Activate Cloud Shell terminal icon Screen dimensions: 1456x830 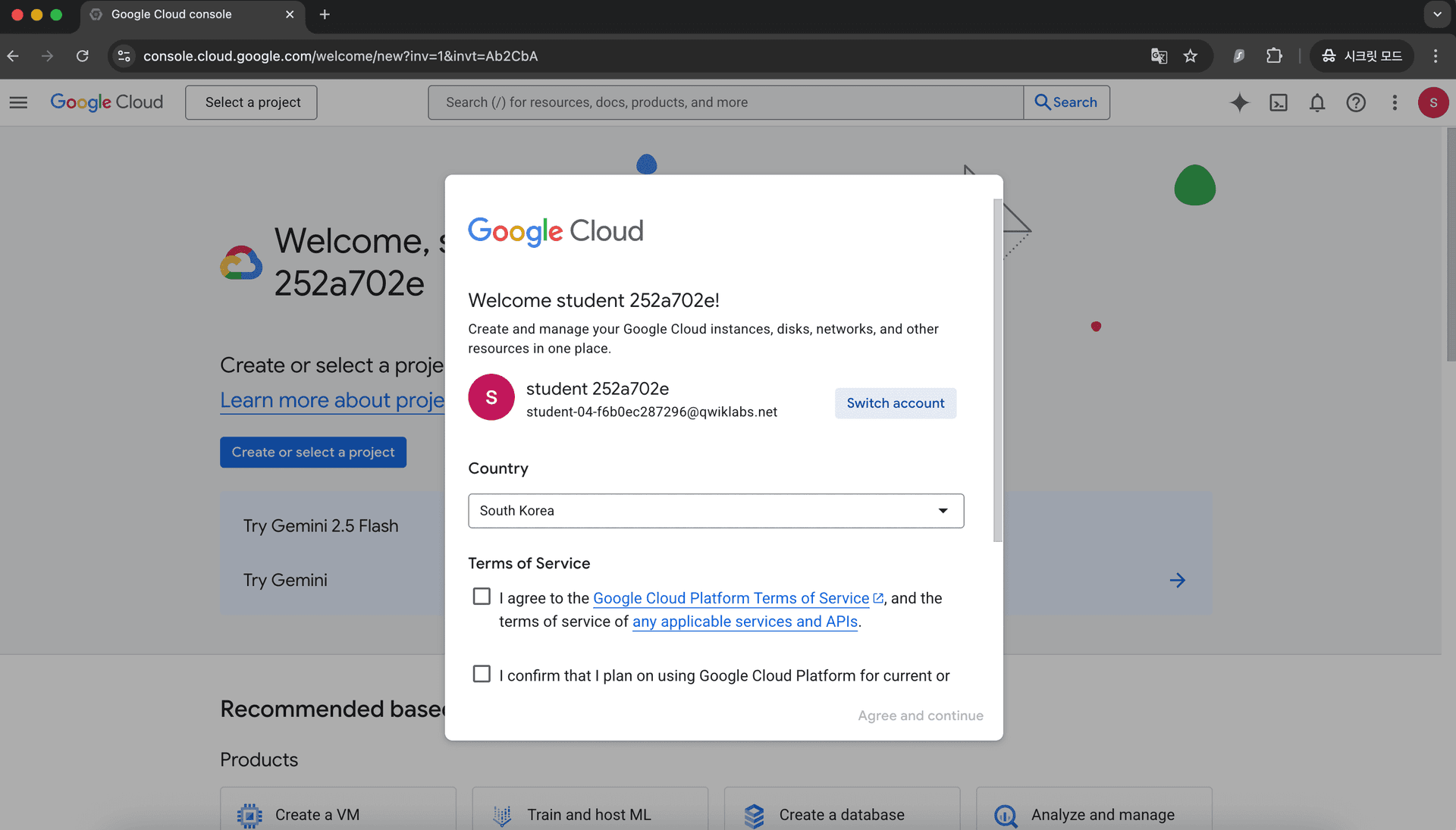coord(1279,102)
